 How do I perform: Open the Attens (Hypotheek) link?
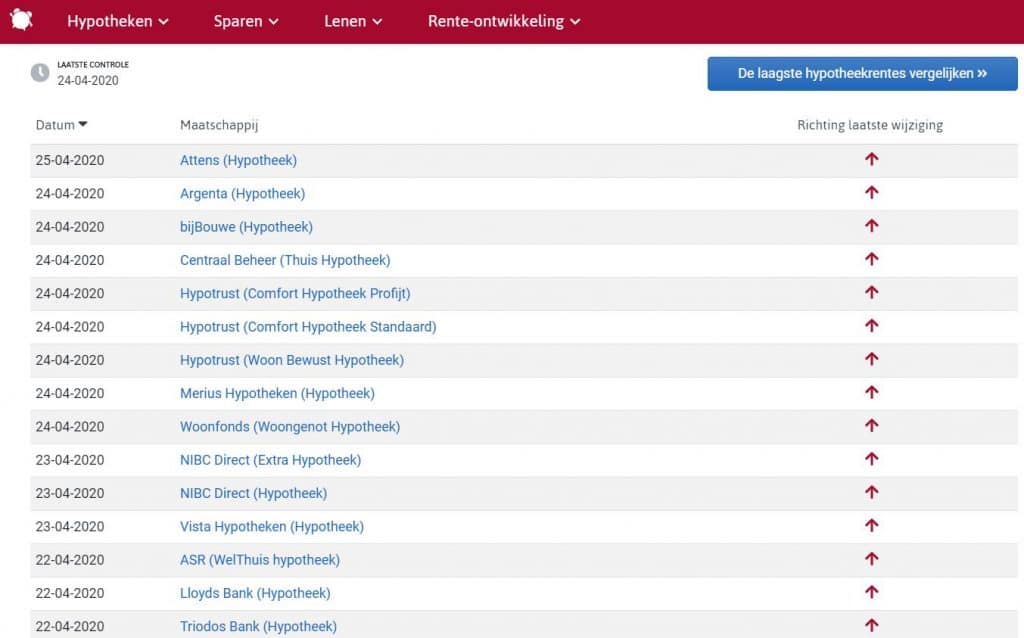coord(238,160)
